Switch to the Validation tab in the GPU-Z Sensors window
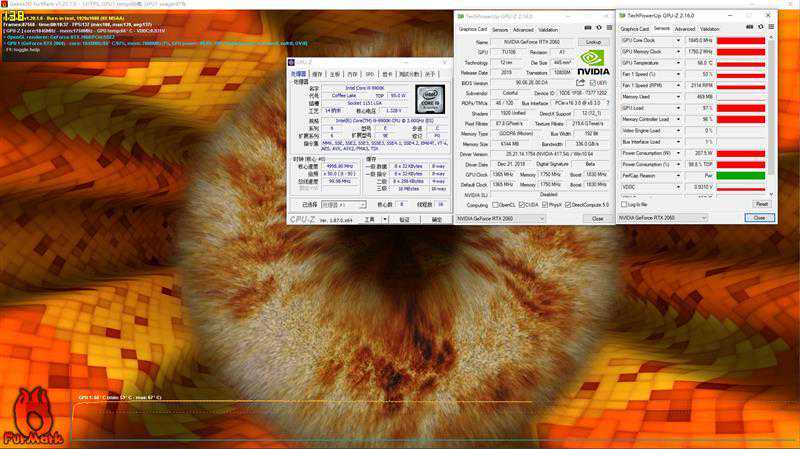The width and height of the screenshot is (800, 449). tap(712, 29)
